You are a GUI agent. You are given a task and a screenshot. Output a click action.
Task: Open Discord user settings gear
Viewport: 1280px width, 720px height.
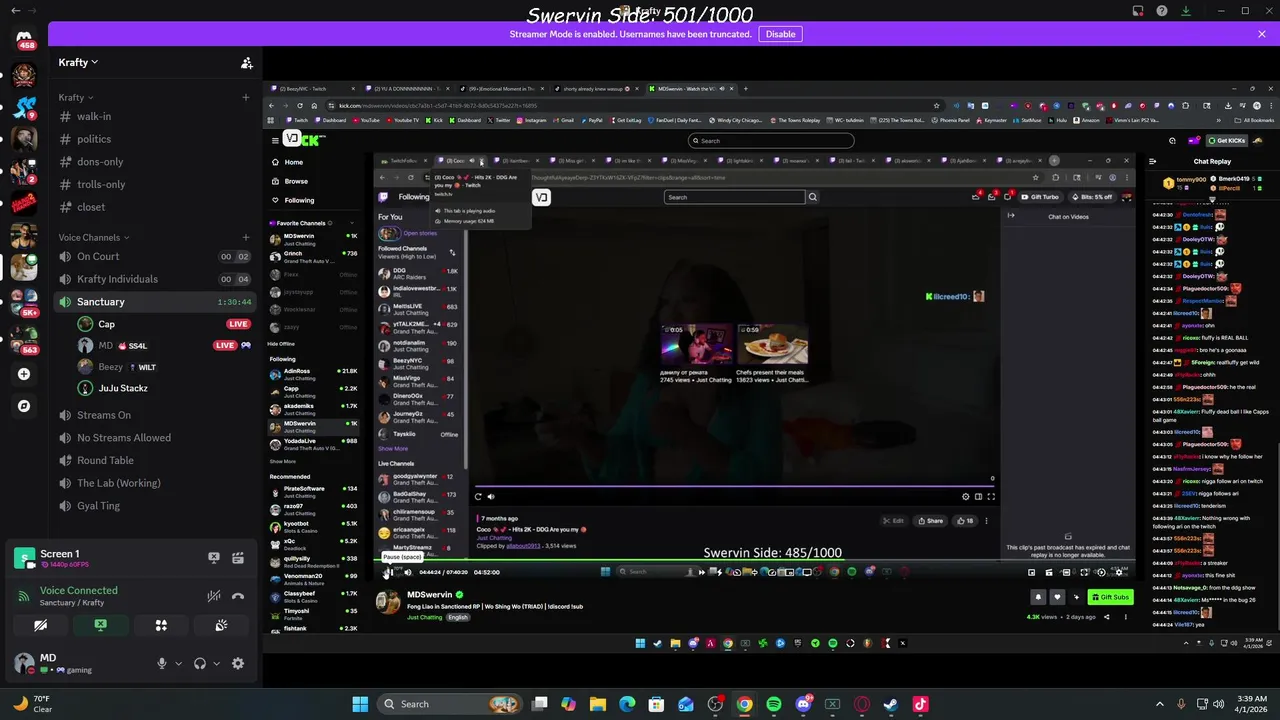pos(238,663)
